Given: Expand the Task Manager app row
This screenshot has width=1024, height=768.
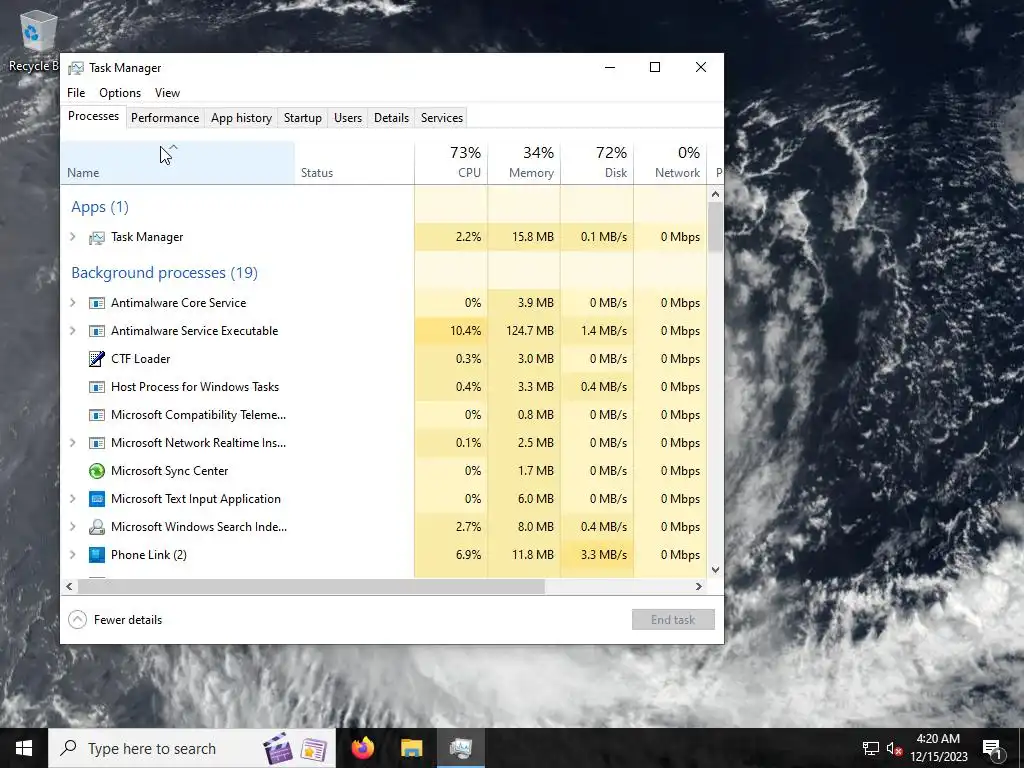Looking at the screenshot, I should [x=72, y=237].
